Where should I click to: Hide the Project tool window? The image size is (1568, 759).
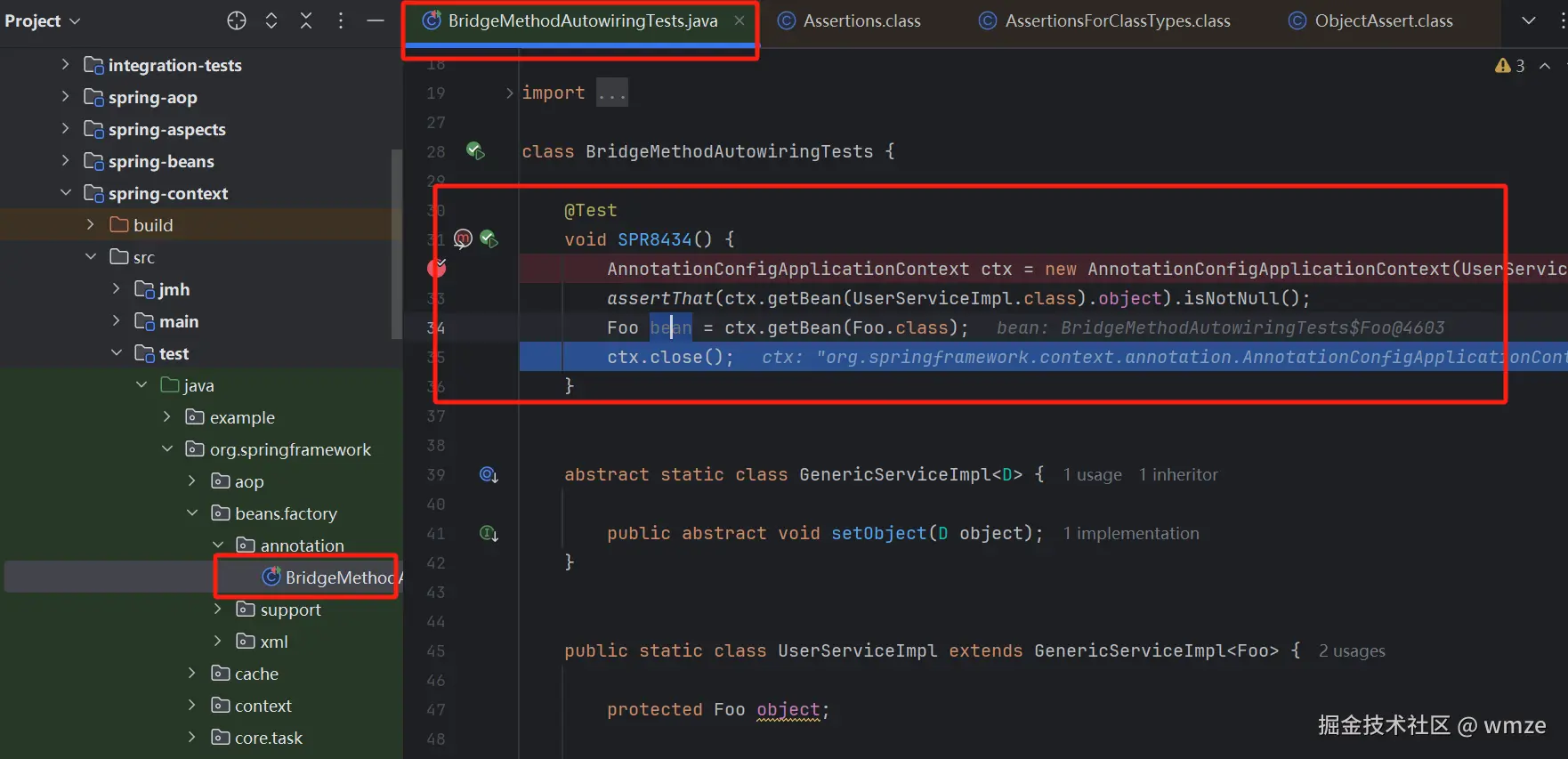376,20
